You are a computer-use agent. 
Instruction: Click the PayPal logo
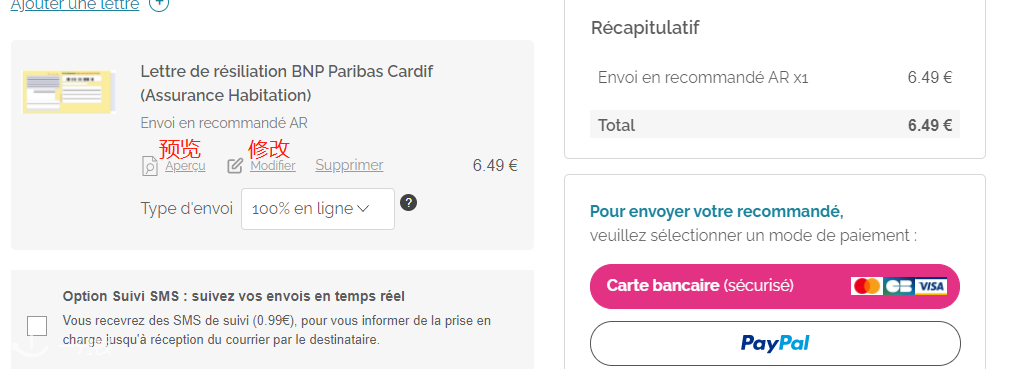[x=775, y=343]
